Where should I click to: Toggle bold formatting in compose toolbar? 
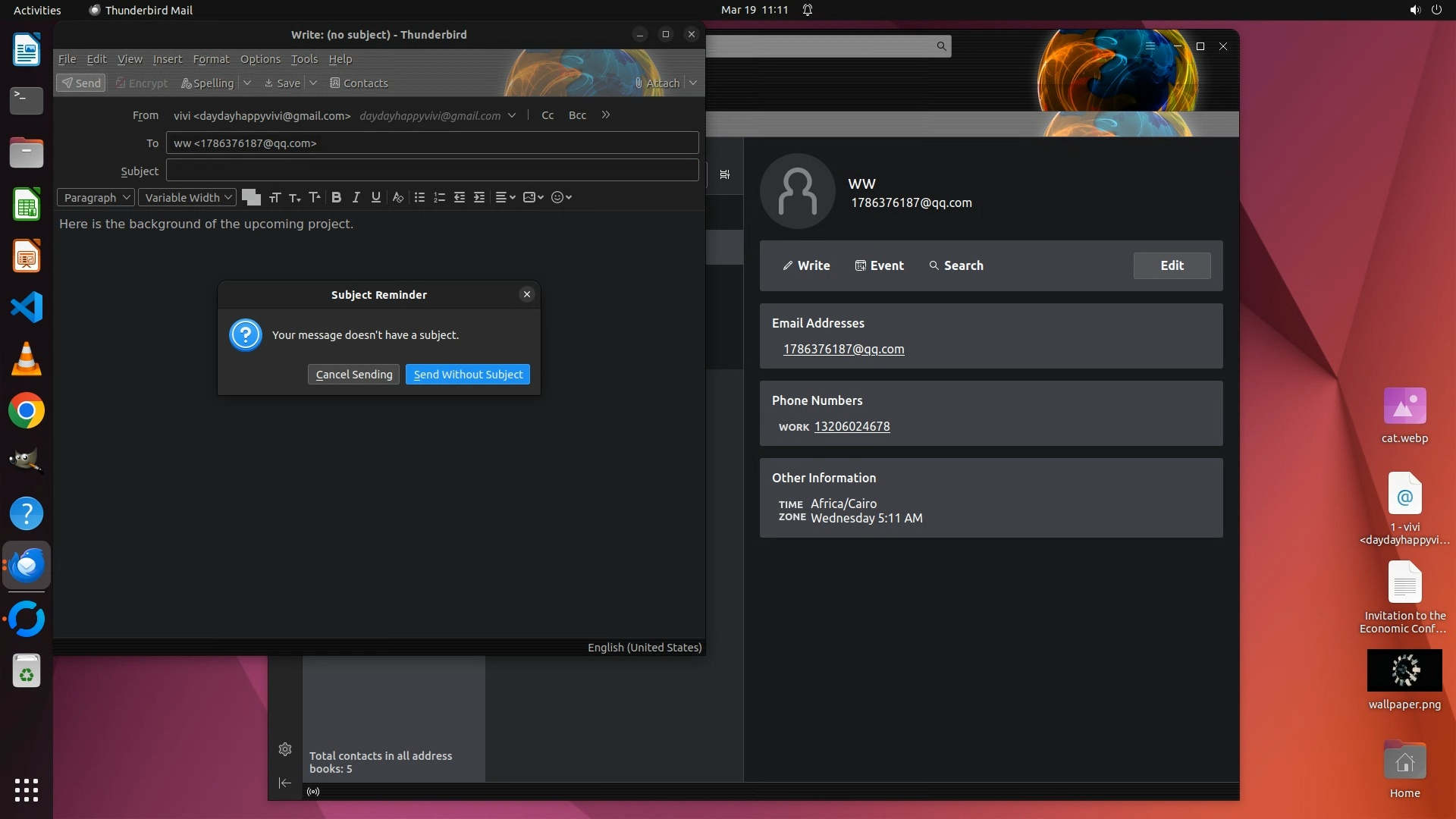336,197
